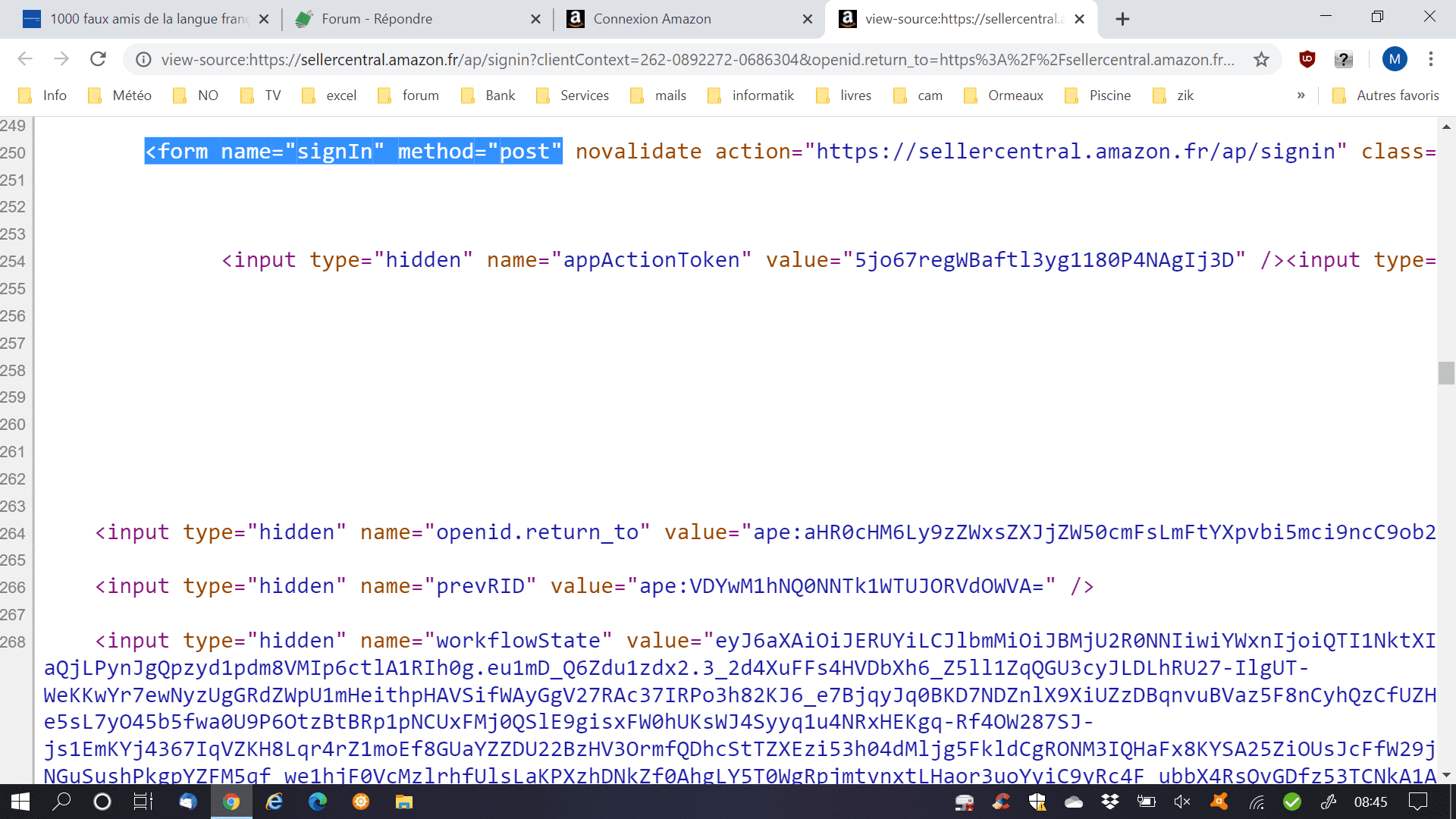Screen dimensions: 1456x819
Task: Click the vertical scrollbar thumb
Action: coord(1445,373)
